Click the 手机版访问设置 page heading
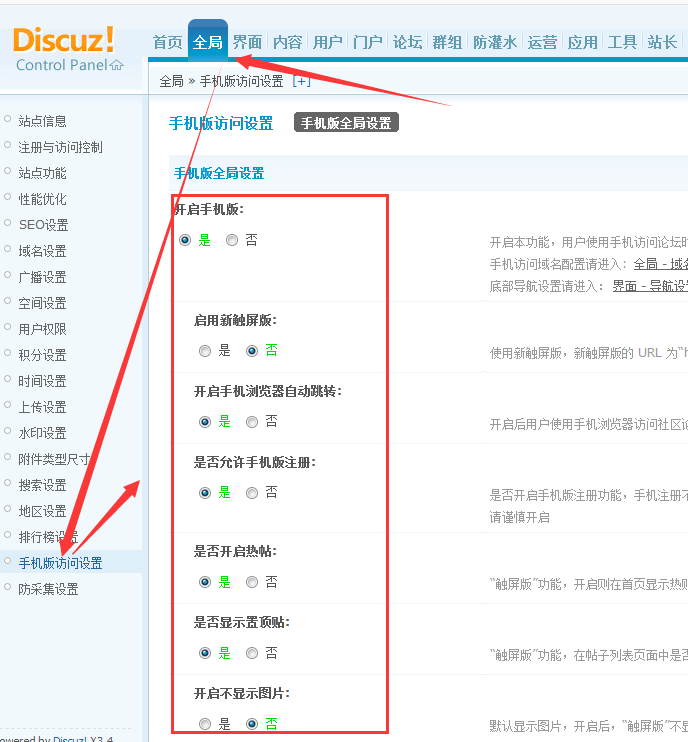This screenshot has height=742, width=688. (221, 124)
